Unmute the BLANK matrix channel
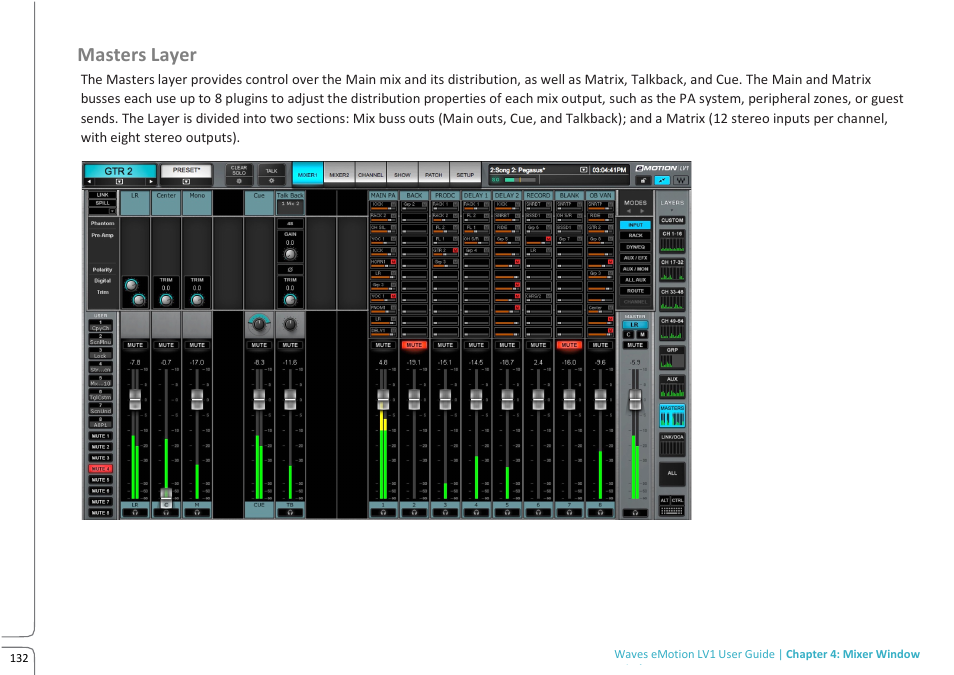This screenshot has width=954, height=675. point(569,345)
